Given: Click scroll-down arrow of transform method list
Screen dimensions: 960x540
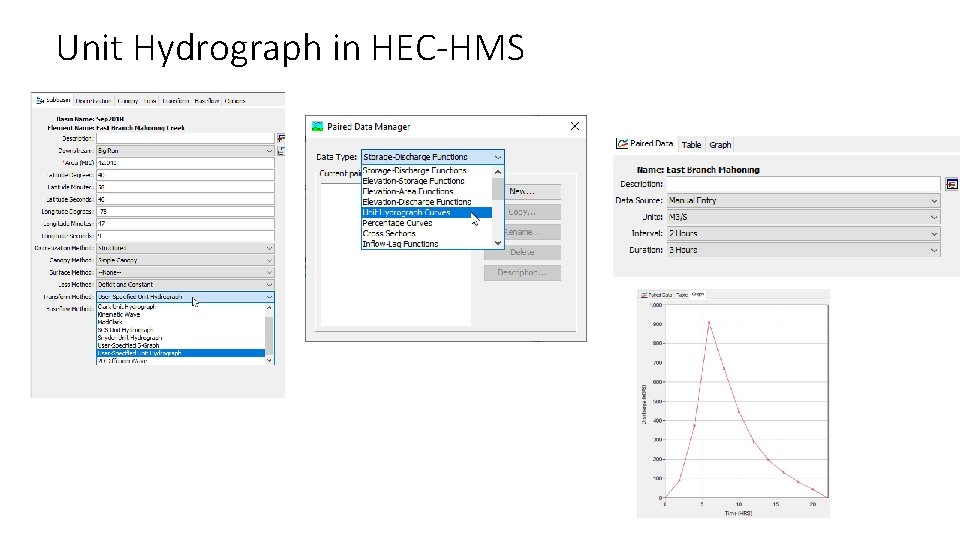Looking at the screenshot, I should coord(269,361).
